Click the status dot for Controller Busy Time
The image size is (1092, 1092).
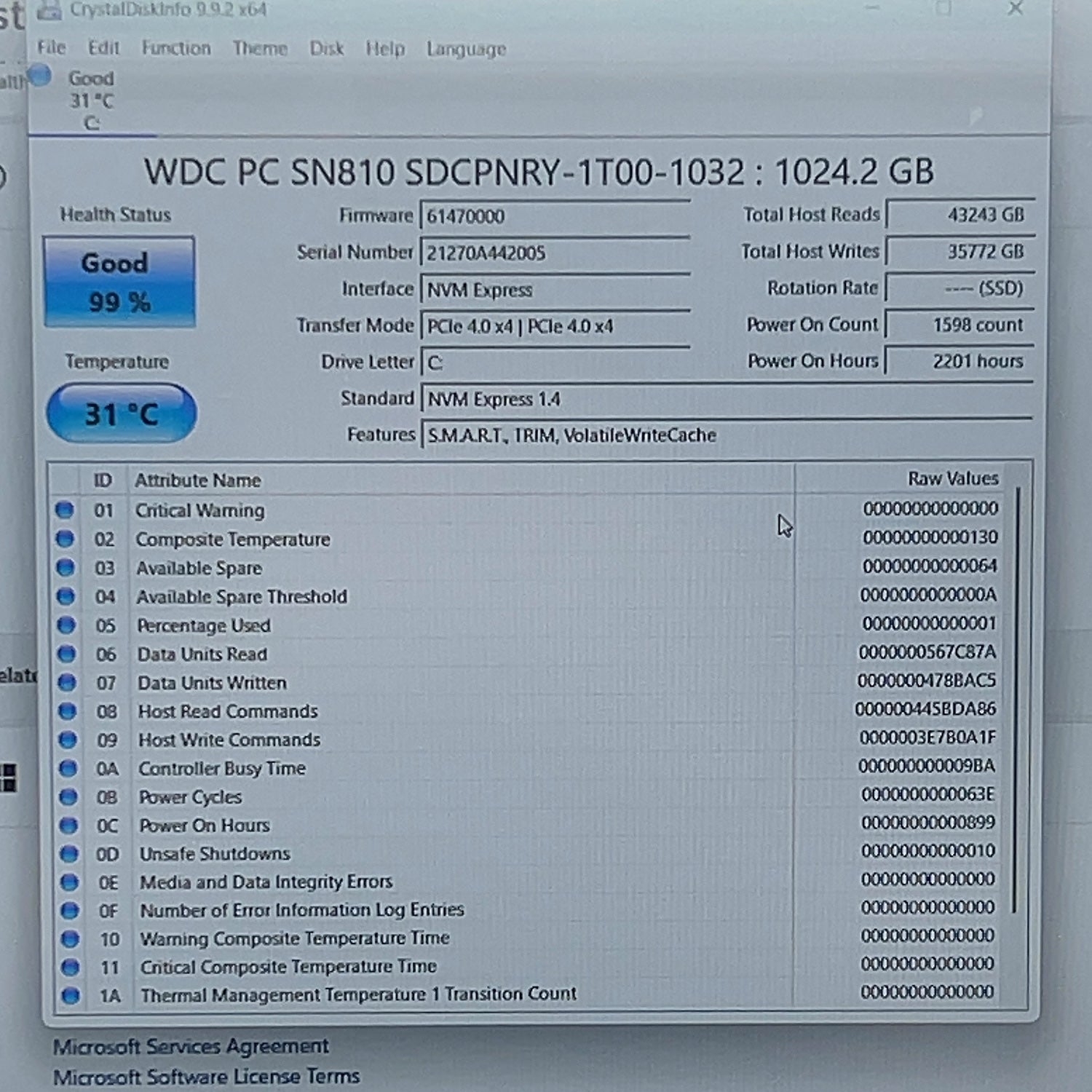coord(68,768)
